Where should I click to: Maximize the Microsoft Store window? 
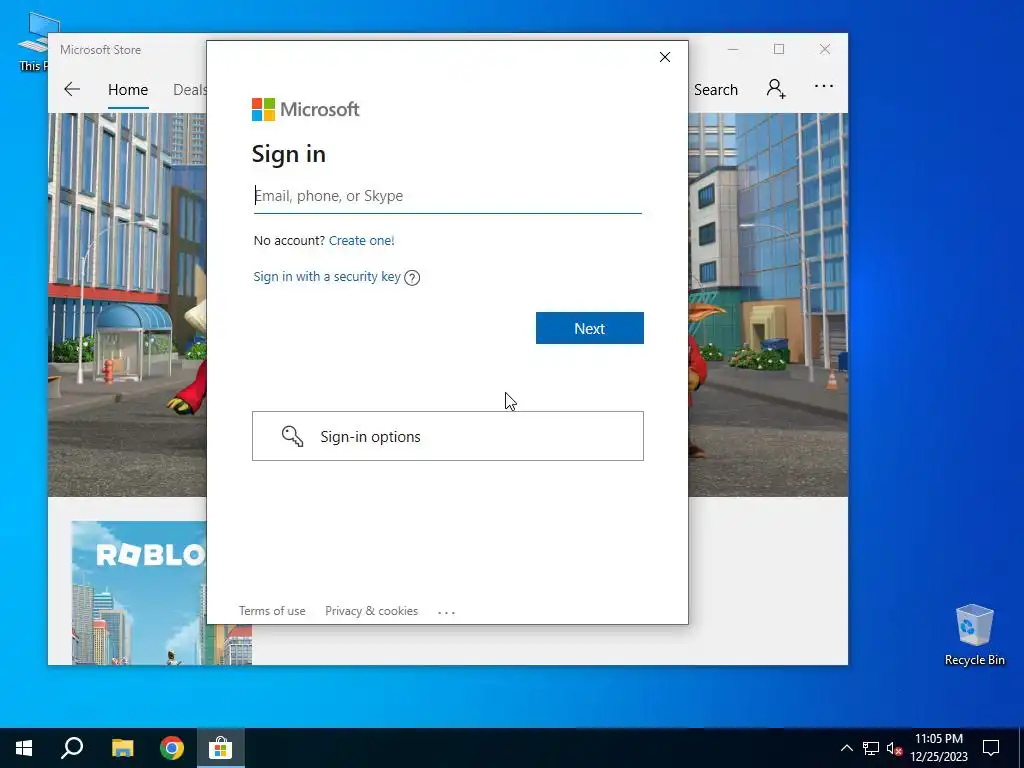point(779,50)
